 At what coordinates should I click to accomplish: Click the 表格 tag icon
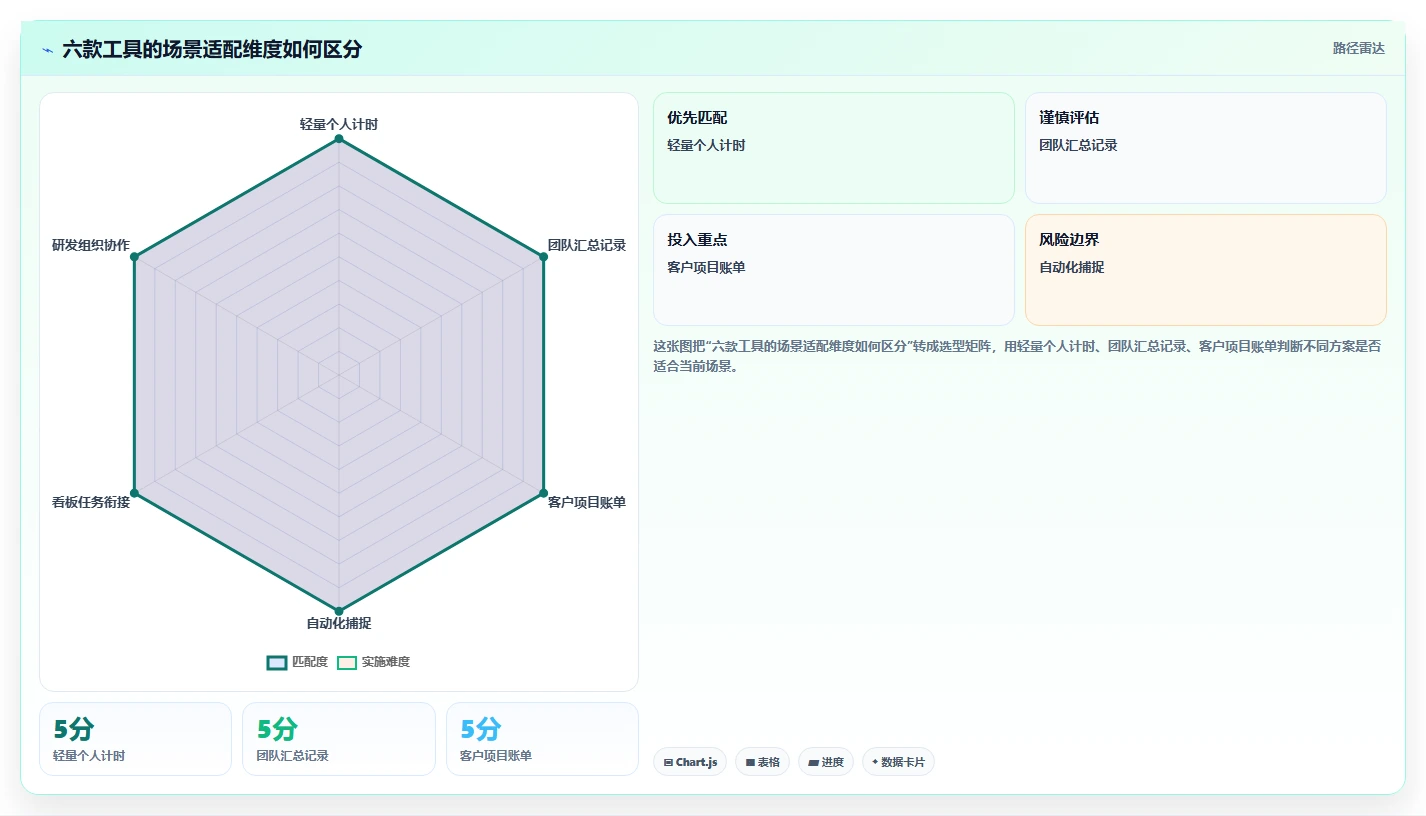(x=749, y=762)
